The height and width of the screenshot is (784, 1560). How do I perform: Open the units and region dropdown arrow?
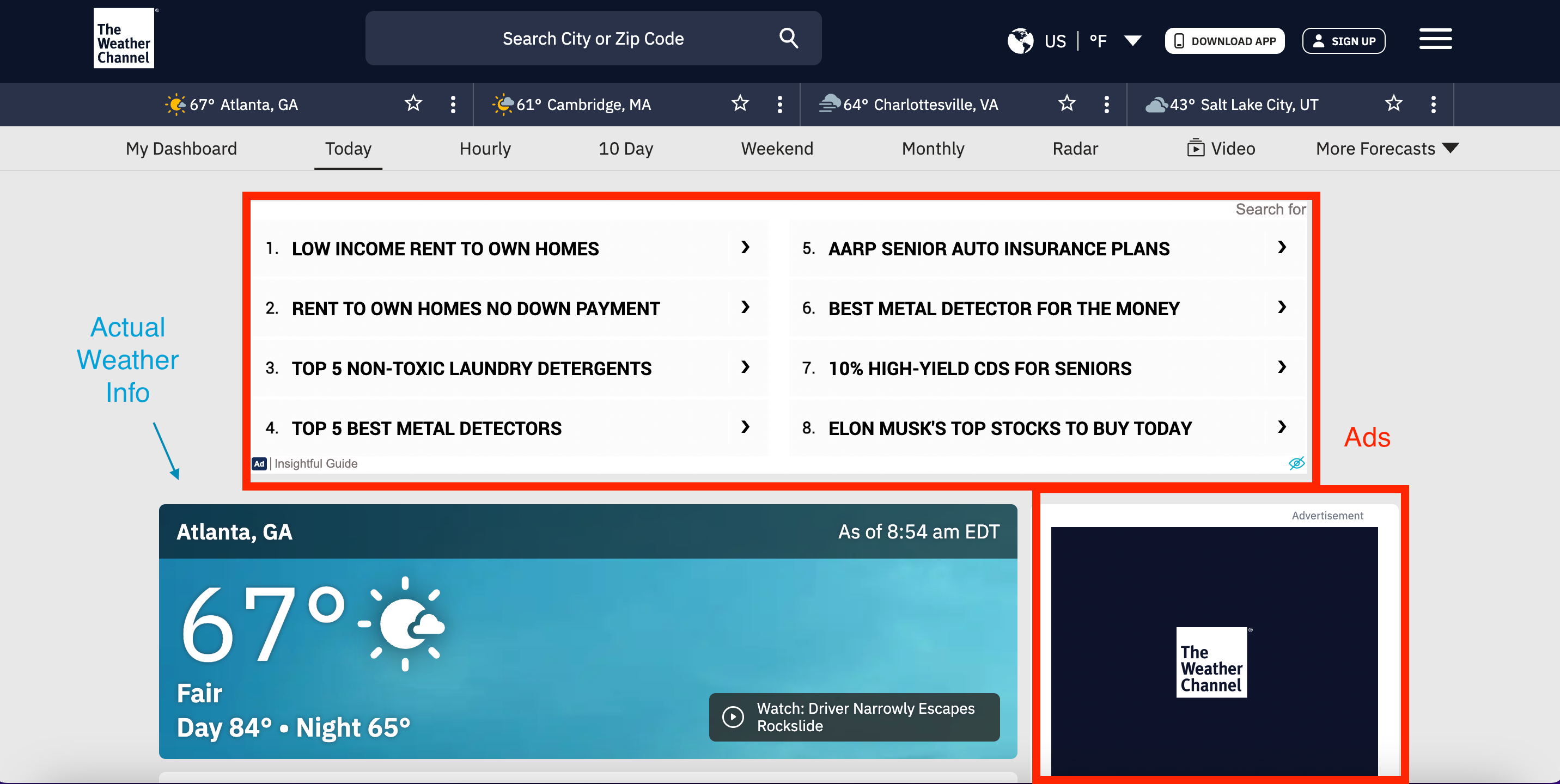coord(1132,41)
